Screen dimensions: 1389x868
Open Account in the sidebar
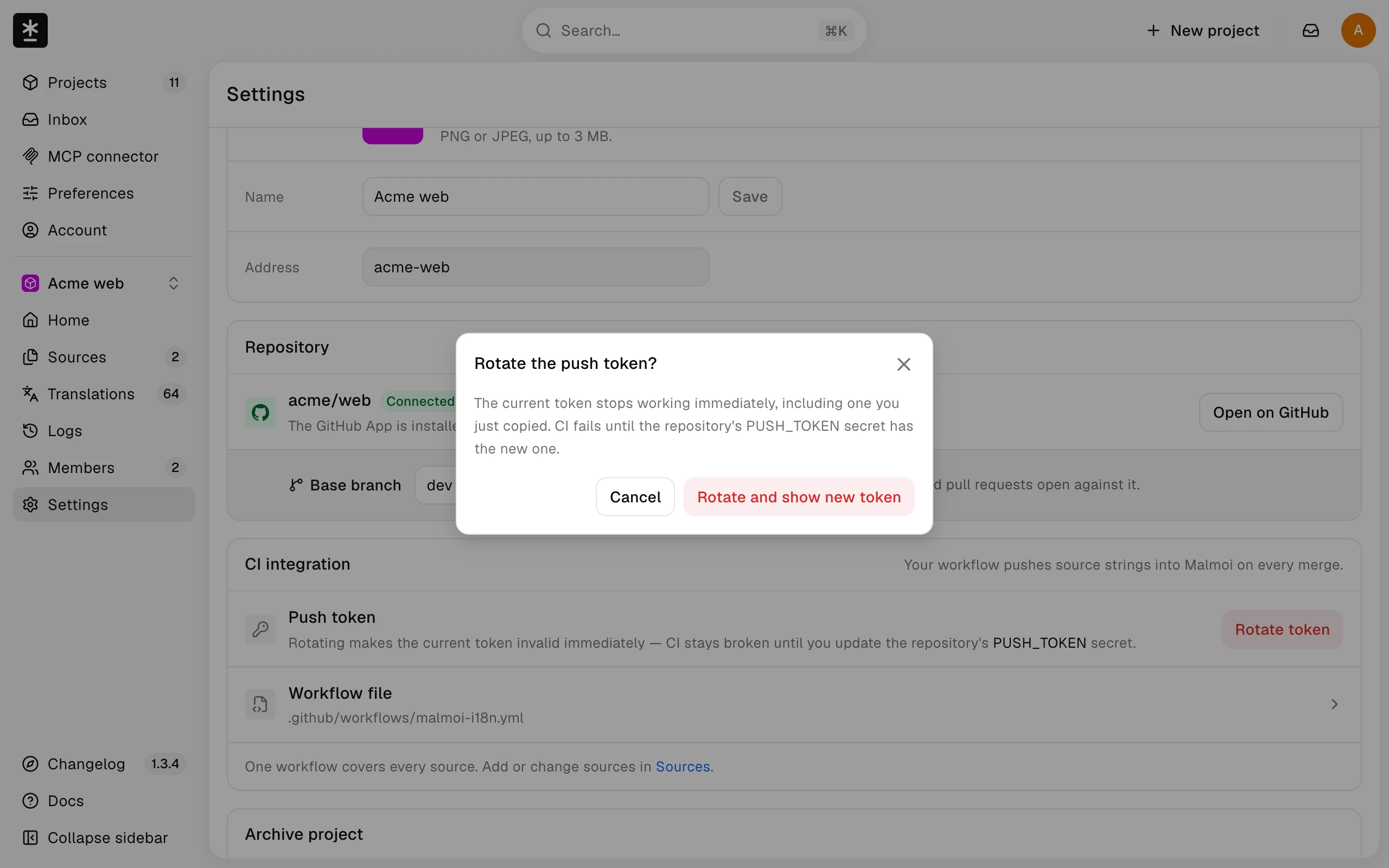coord(104,230)
